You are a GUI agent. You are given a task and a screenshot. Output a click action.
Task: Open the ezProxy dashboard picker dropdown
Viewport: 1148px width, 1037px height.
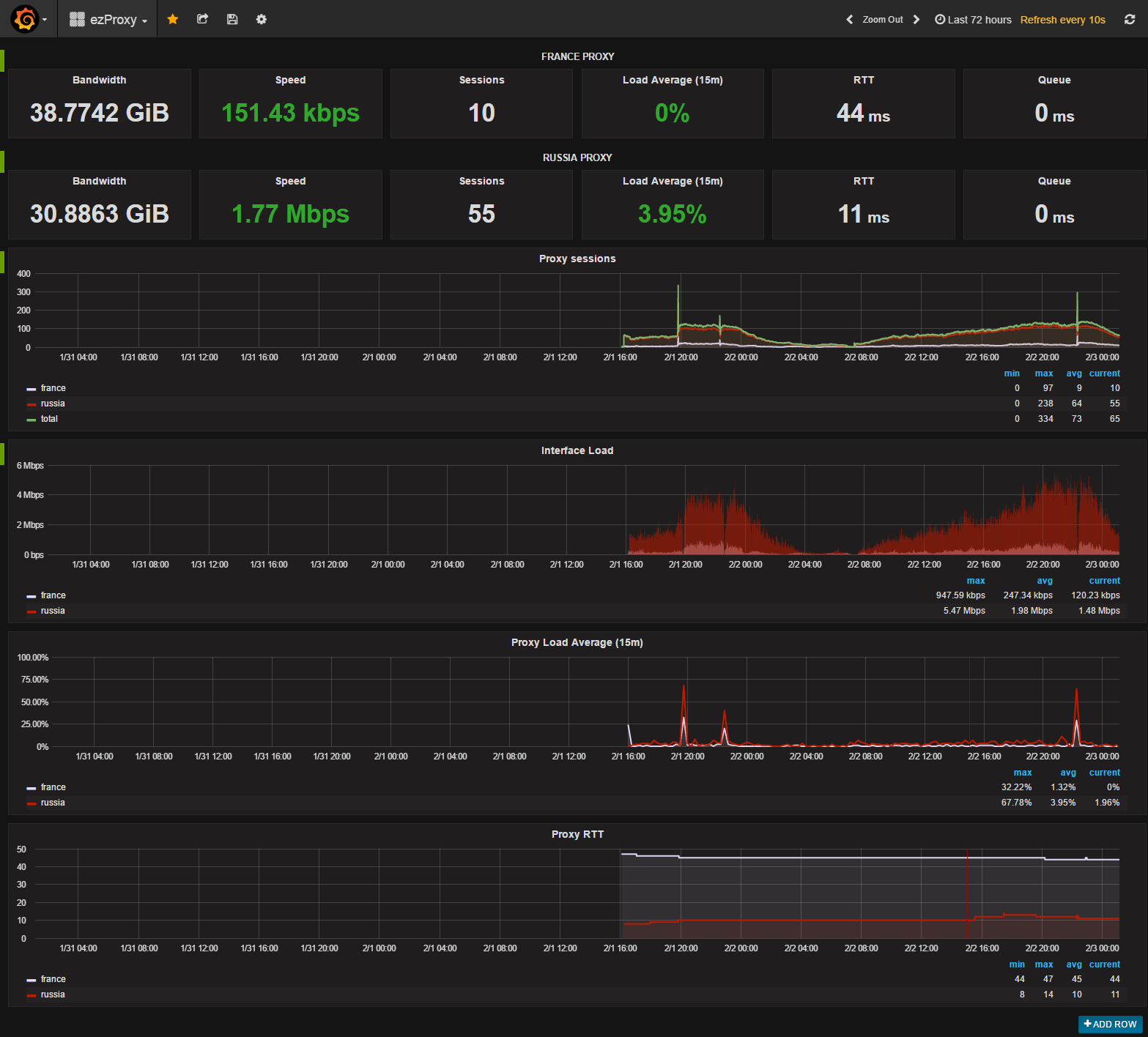(108, 20)
